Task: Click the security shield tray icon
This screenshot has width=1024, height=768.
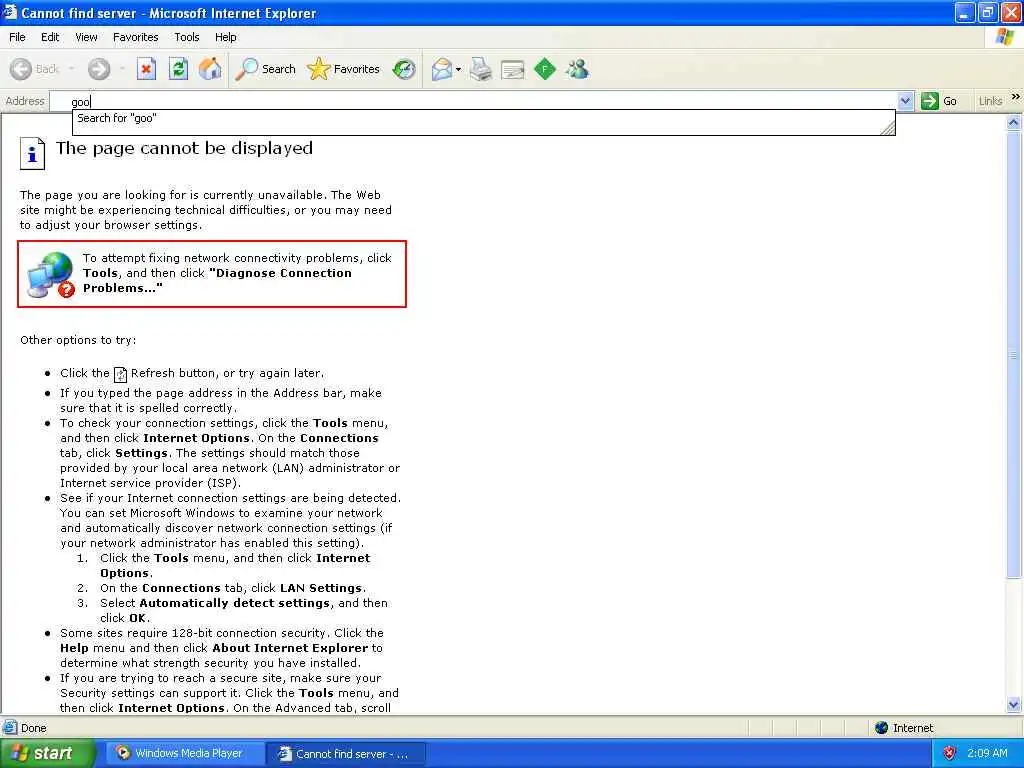Action: coord(950,753)
